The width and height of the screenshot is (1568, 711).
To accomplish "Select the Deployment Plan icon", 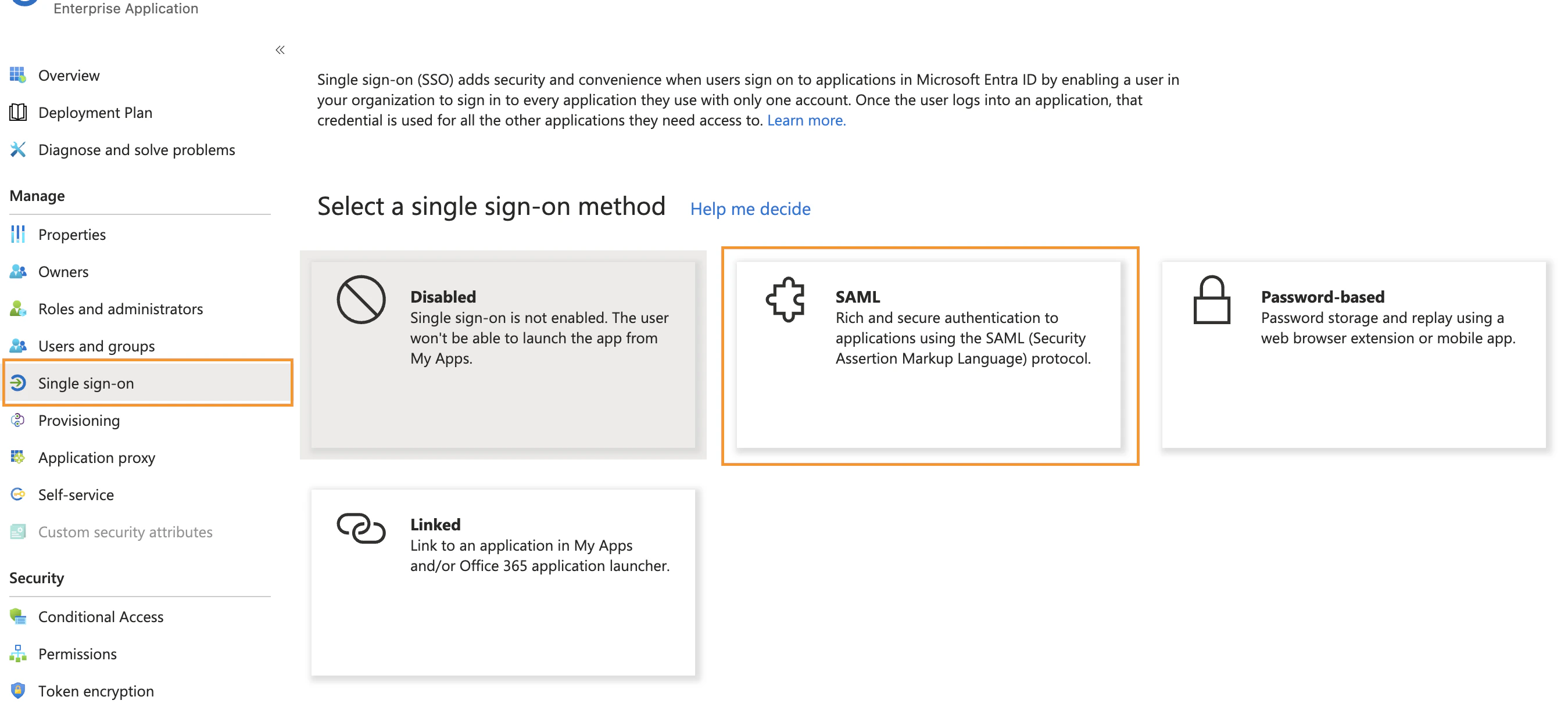I will pyautogui.click(x=18, y=112).
